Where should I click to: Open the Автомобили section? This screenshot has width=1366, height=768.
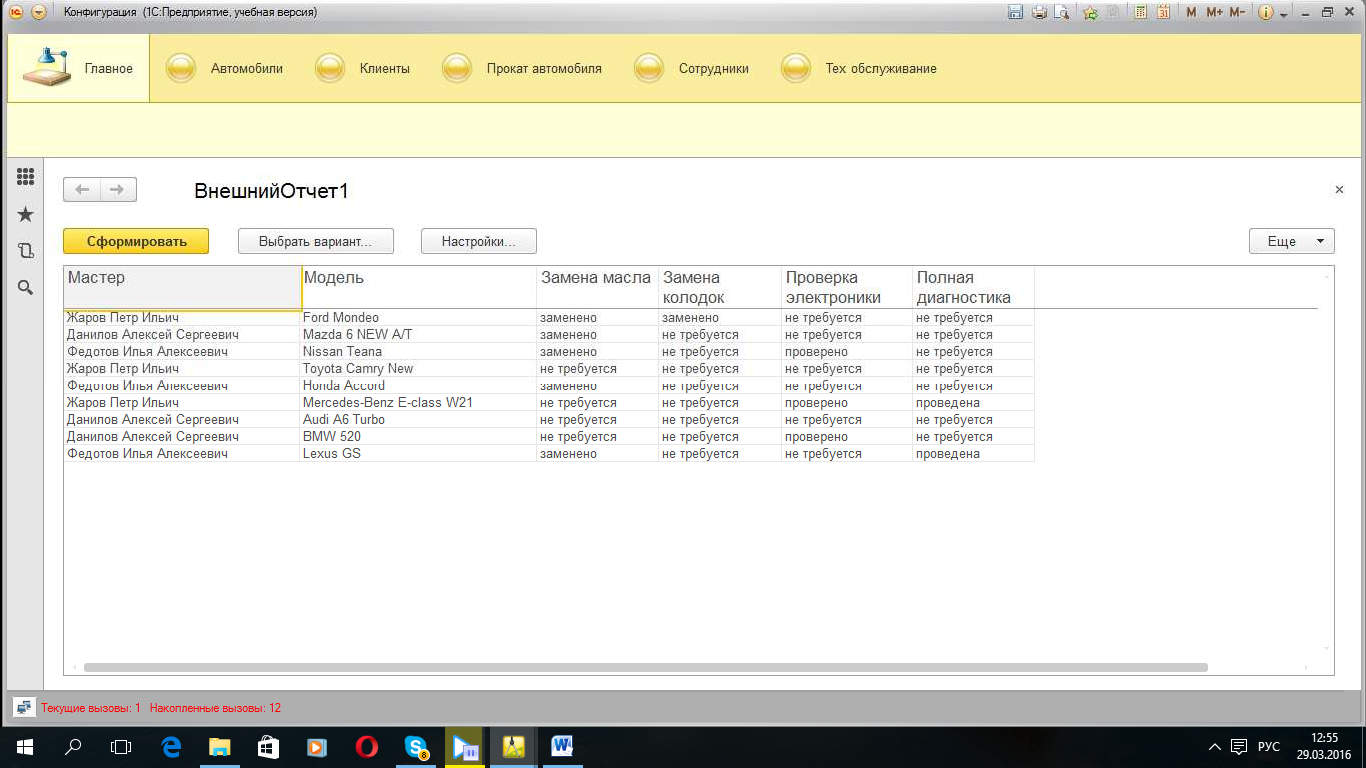225,69
